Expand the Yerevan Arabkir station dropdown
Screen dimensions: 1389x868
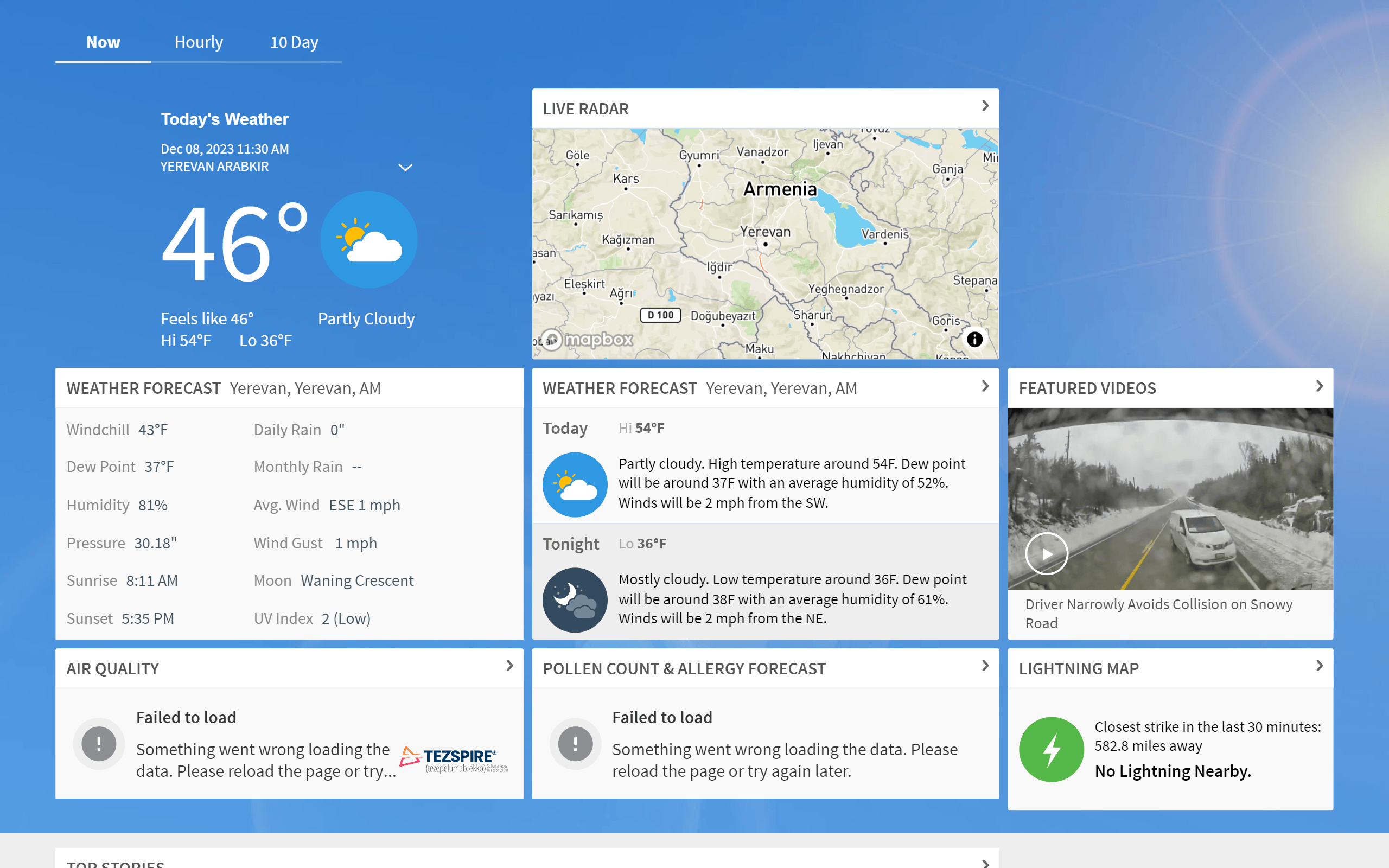(x=405, y=168)
